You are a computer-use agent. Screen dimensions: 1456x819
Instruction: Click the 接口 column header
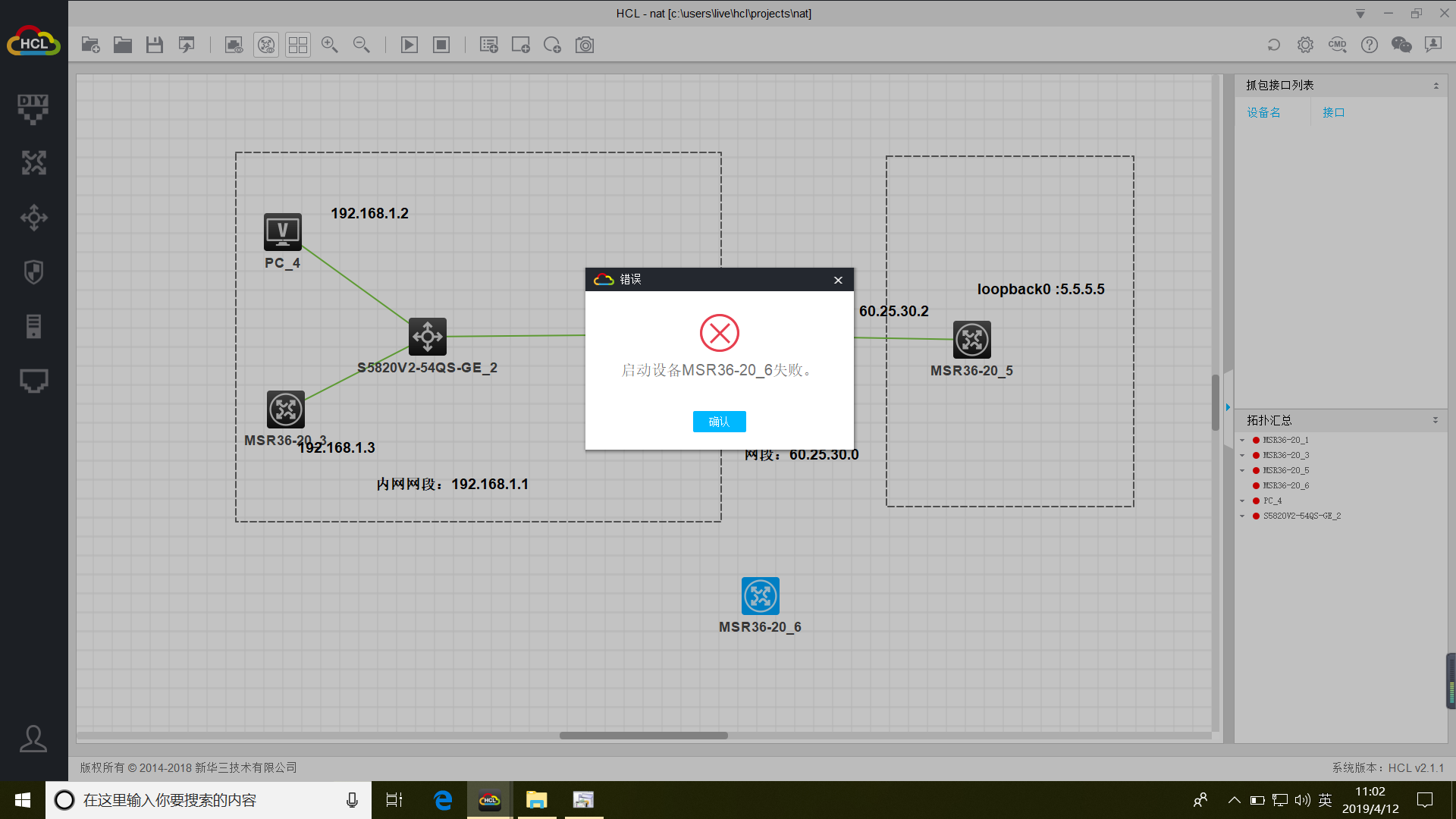coord(1333,112)
